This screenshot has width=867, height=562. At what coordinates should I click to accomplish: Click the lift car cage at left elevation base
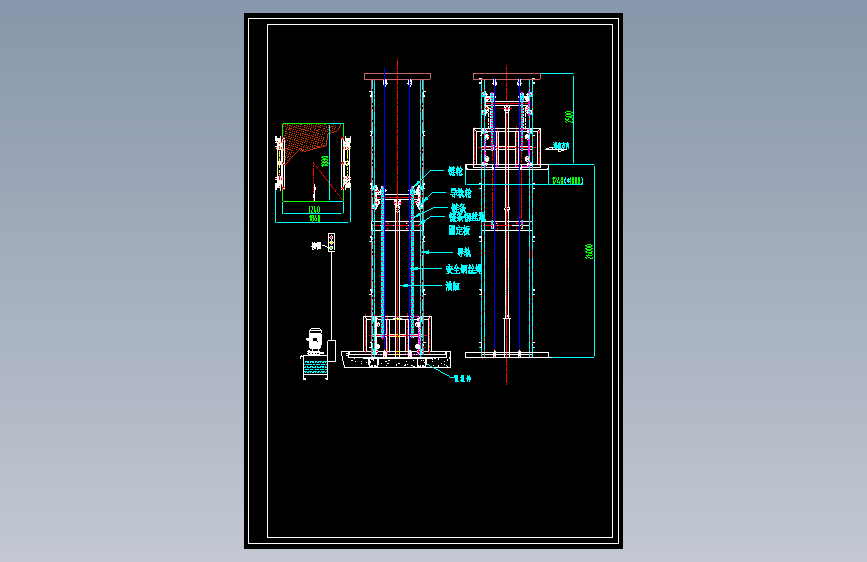point(397,334)
